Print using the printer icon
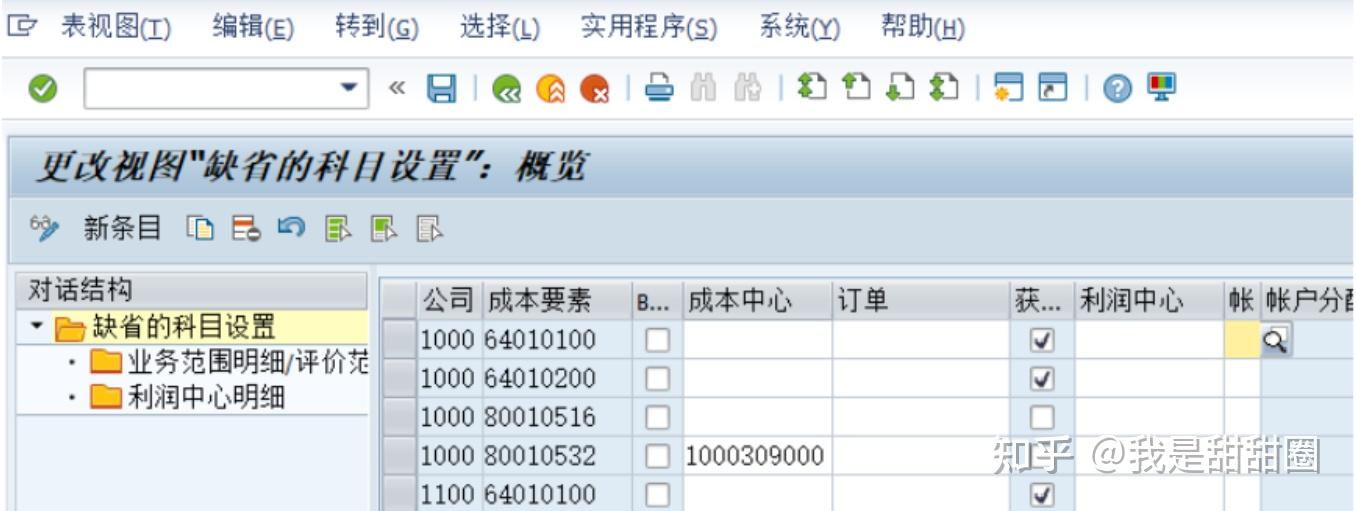The image size is (1356, 511). pyautogui.click(x=658, y=89)
